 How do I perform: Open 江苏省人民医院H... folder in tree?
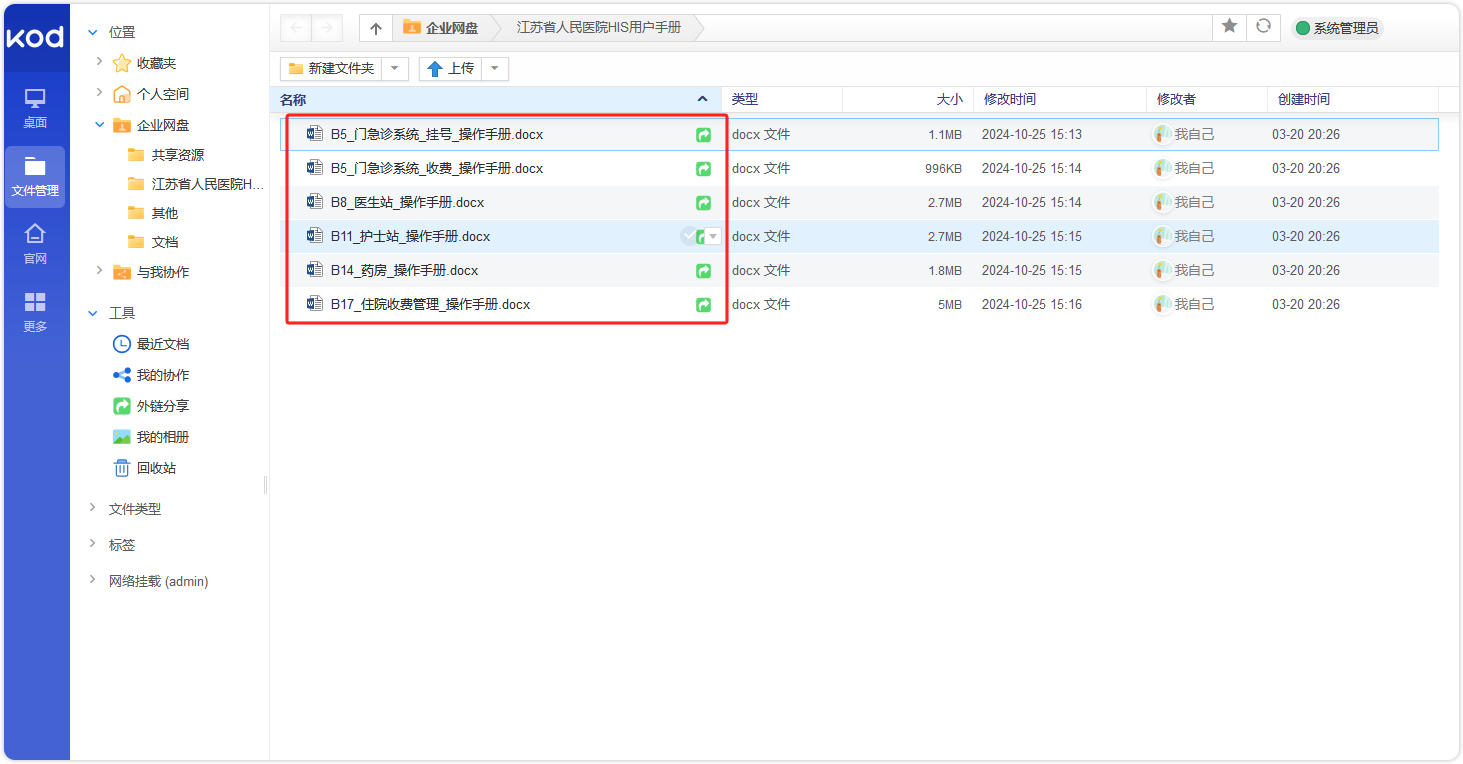[x=196, y=184]
